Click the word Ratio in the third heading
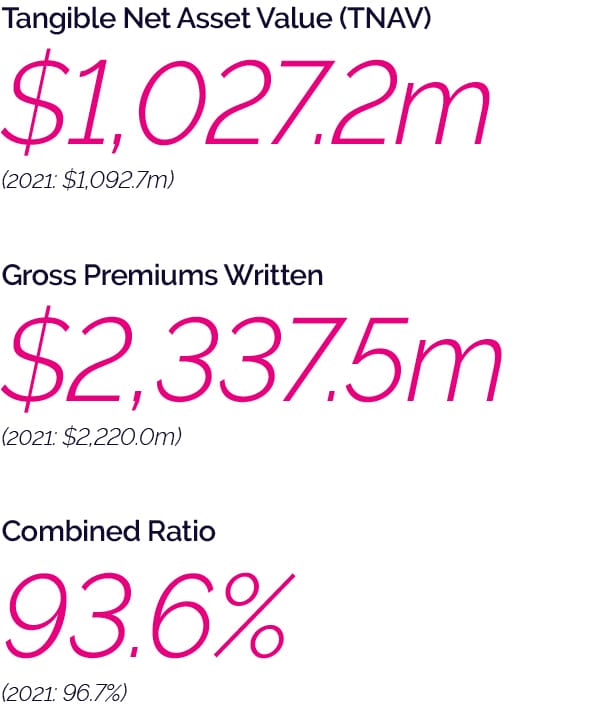The width and height of the screenshot is (595, 704). [x=181, y=531]
